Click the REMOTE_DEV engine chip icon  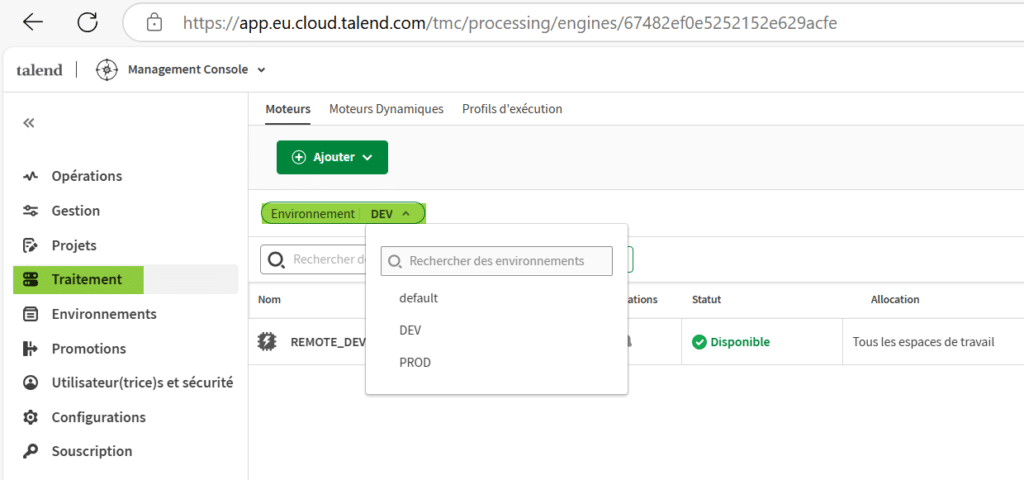tap(267, 342)
